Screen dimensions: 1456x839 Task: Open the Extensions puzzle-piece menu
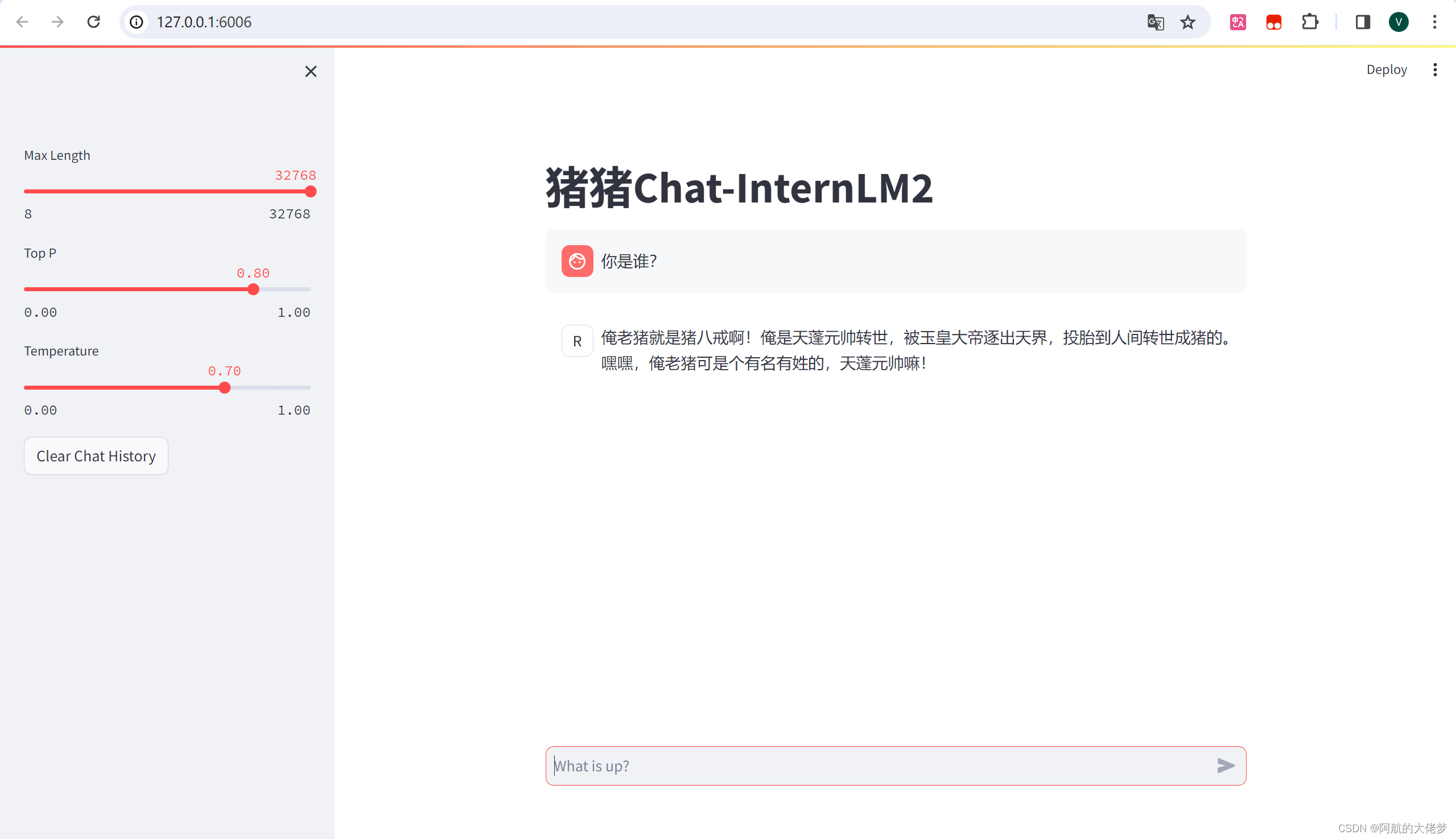pos(1310,22)
